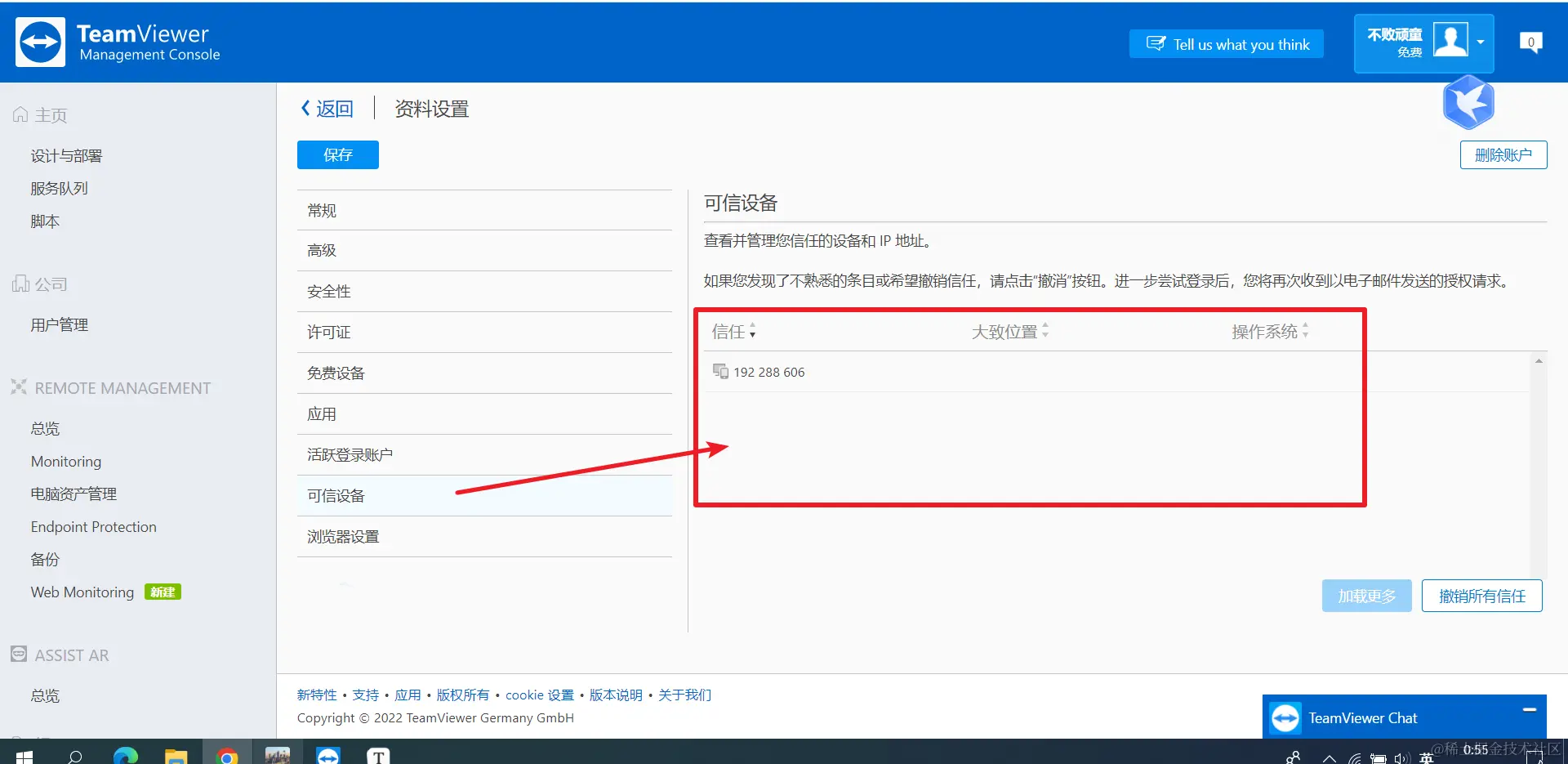Image resolution: width=1568 pixels, height=764 pixels.
Task: Click the 公司 building icon heading
Action: coord(20,284)
